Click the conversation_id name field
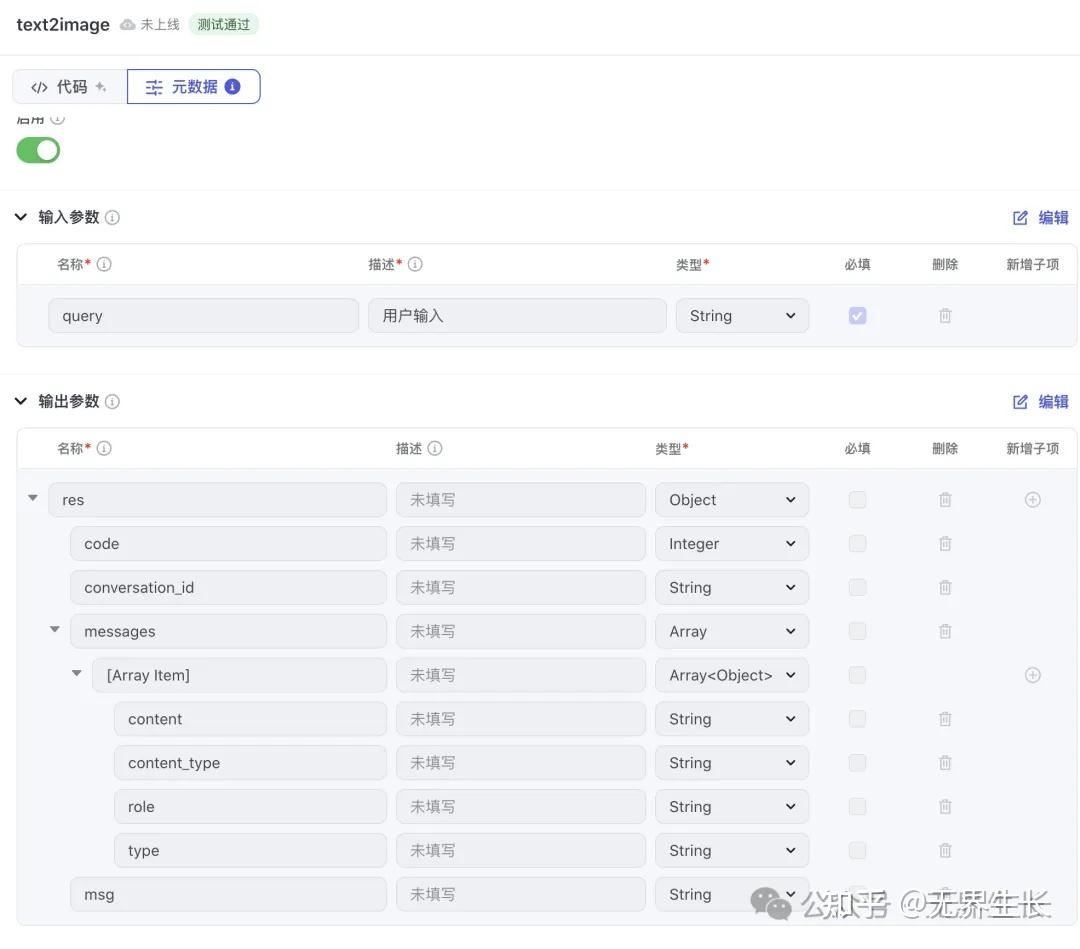The width and height of the screenshot is (1080, 949). pos(228,587)
